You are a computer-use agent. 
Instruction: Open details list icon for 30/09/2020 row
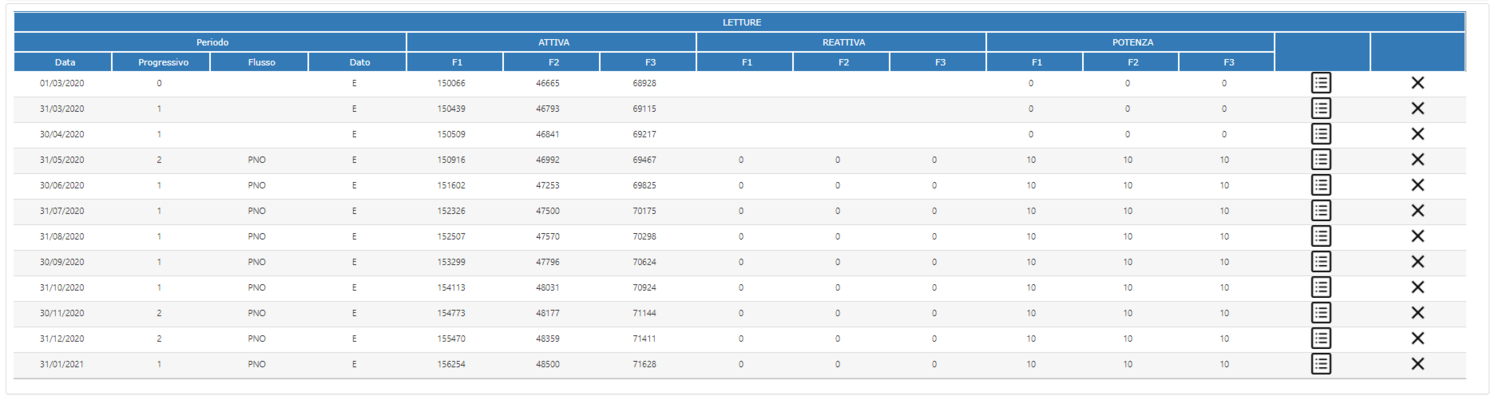click(1321, 261)
